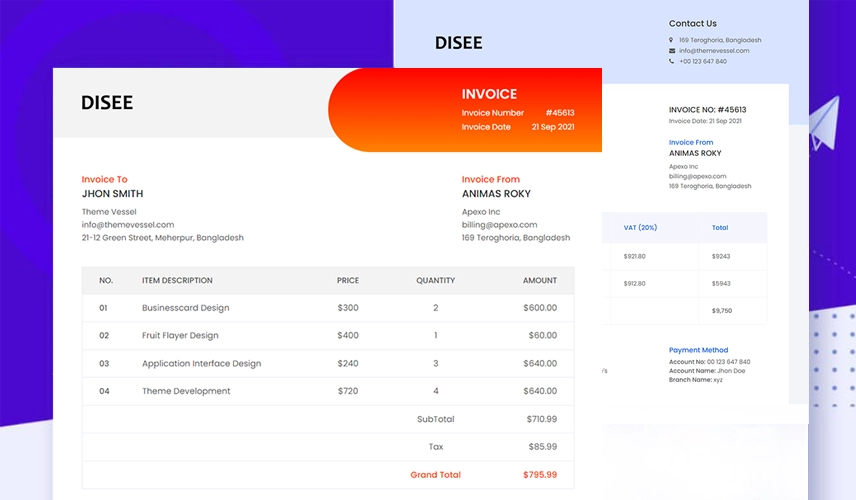Click the envelope icon beside info@themevessel.com
Screen dimensions: 856x500
pyautogui.click(x=672, y=51)
